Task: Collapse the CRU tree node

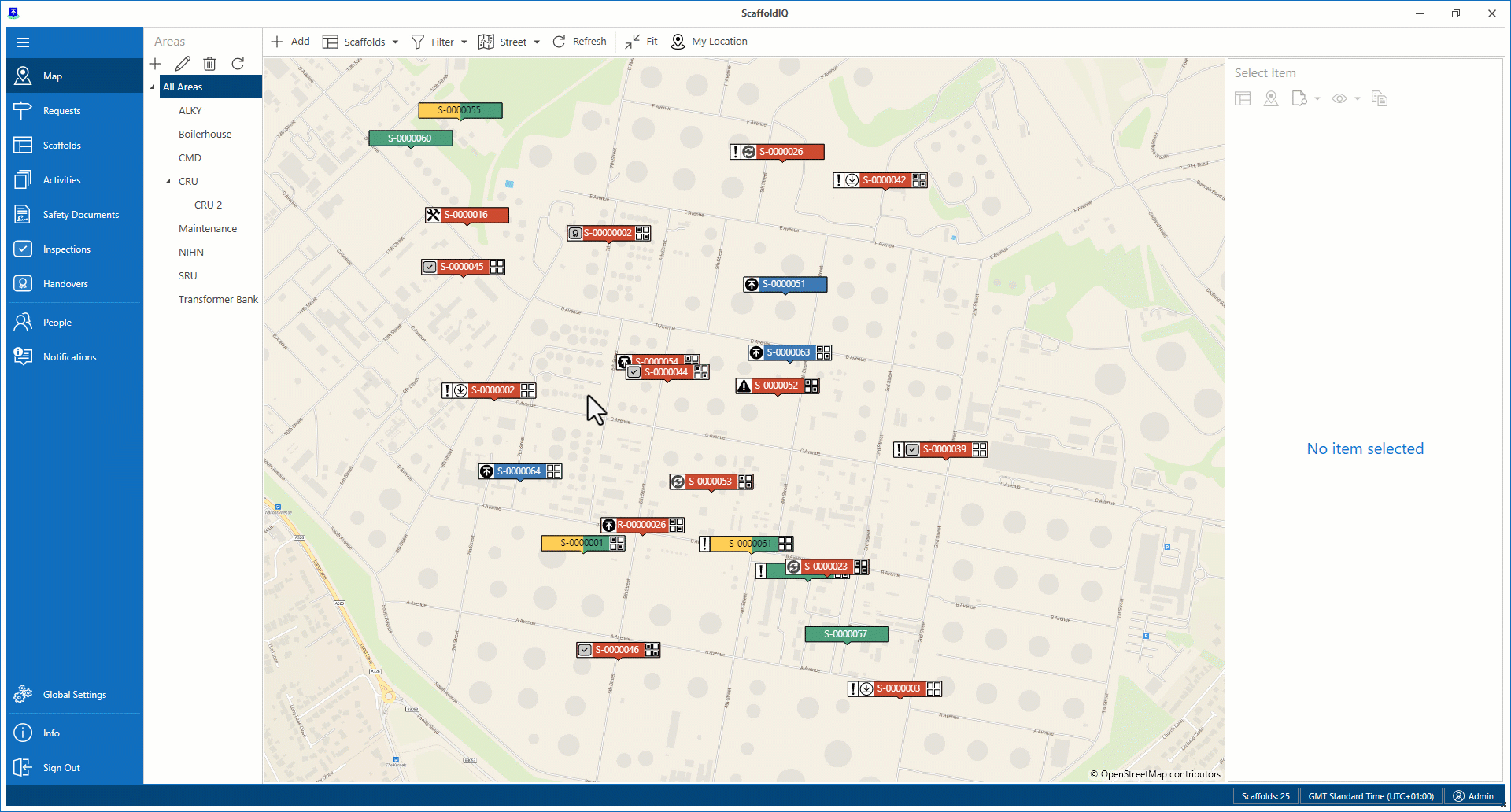Action: [x=168, y=182]
